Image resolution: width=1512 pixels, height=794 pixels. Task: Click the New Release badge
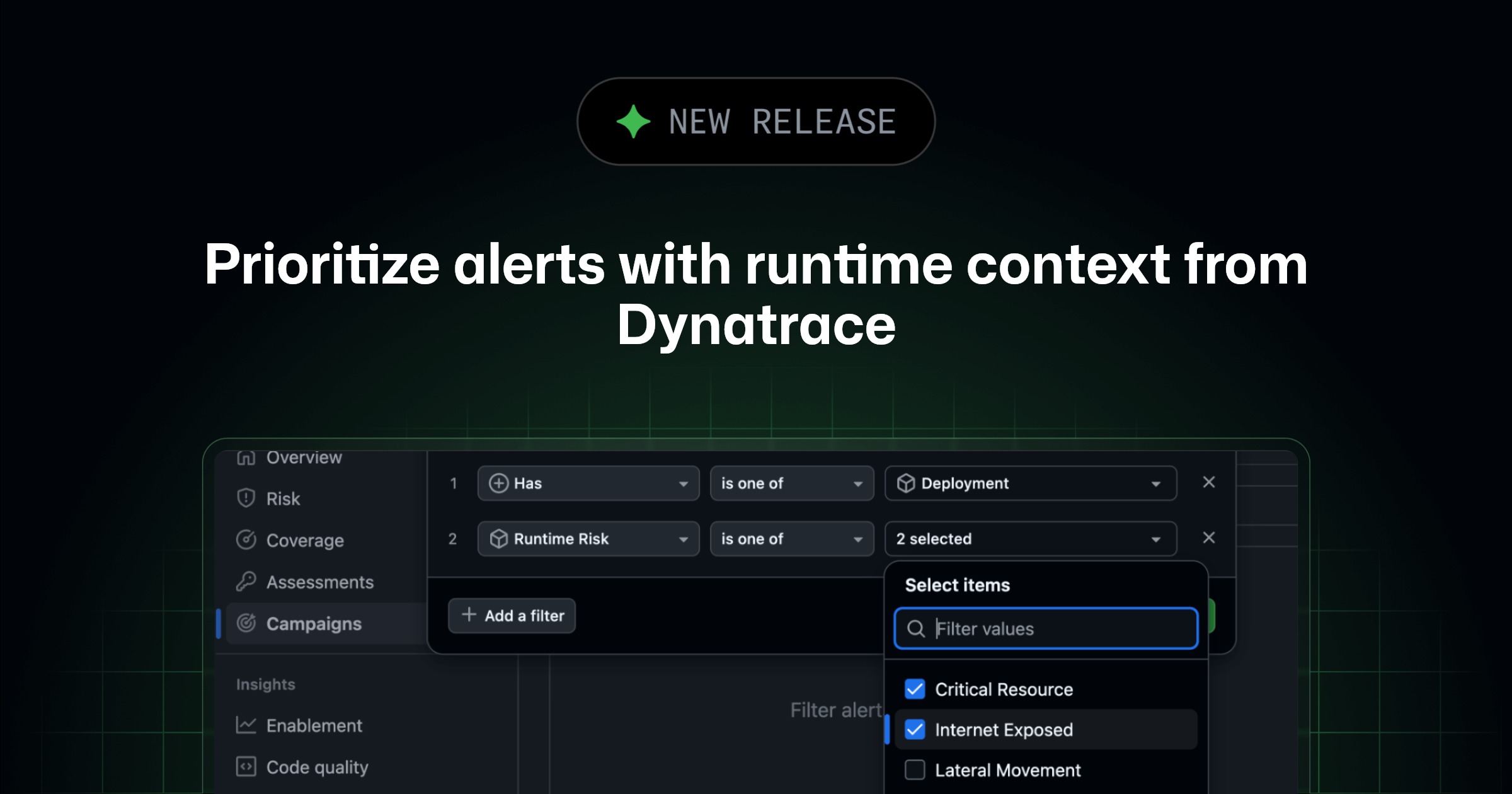point(756,121)
